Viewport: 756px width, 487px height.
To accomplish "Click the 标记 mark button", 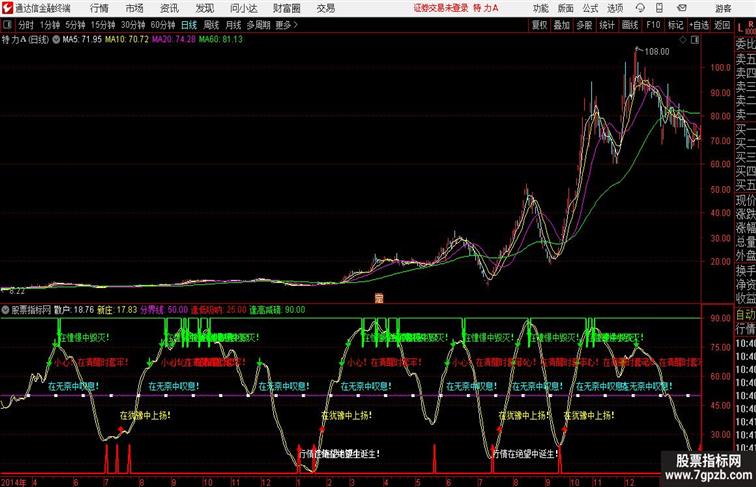I will point(675,25).
